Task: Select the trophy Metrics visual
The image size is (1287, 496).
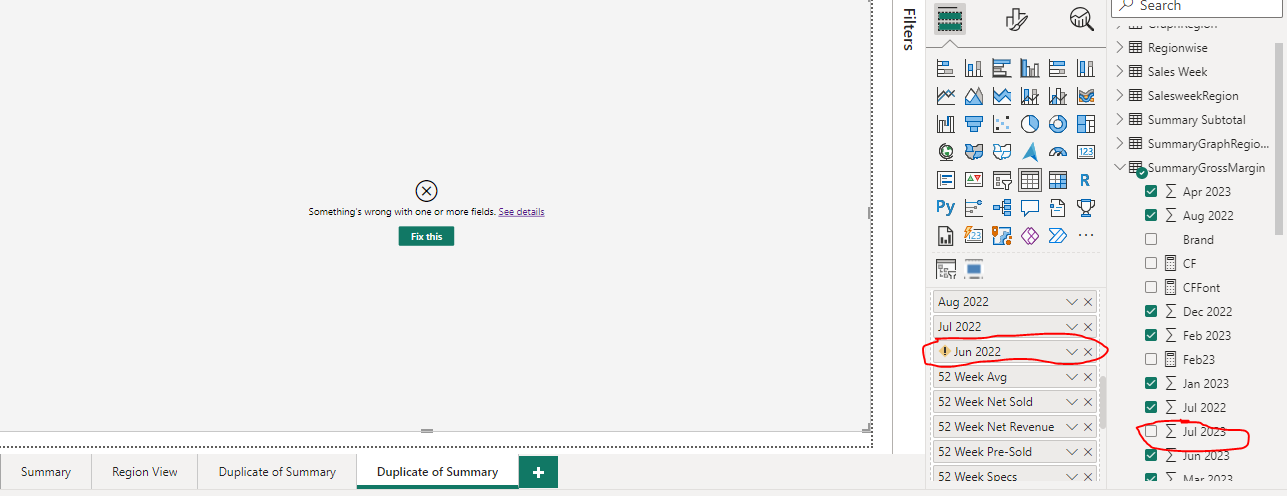Action: tap(1085, 208)
